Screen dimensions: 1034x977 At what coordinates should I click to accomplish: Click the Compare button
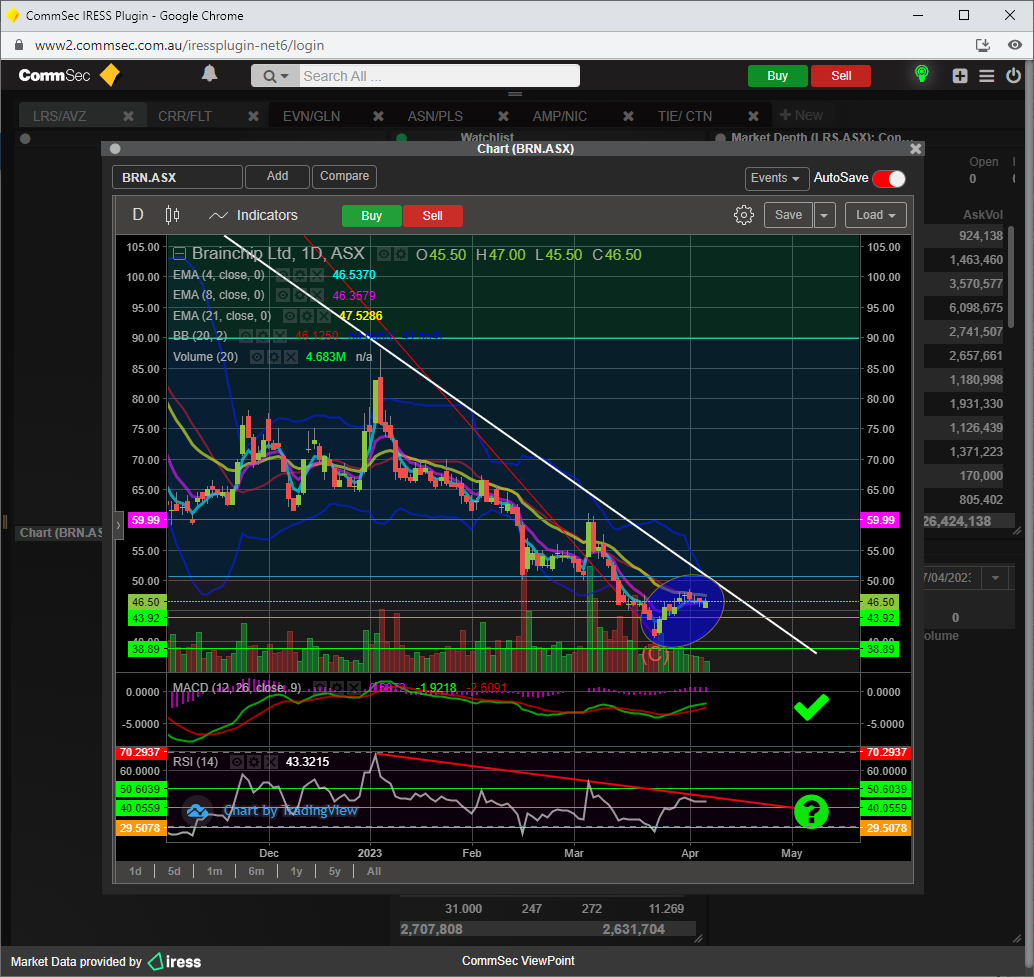pyautogui.click(x=344, y=177)
